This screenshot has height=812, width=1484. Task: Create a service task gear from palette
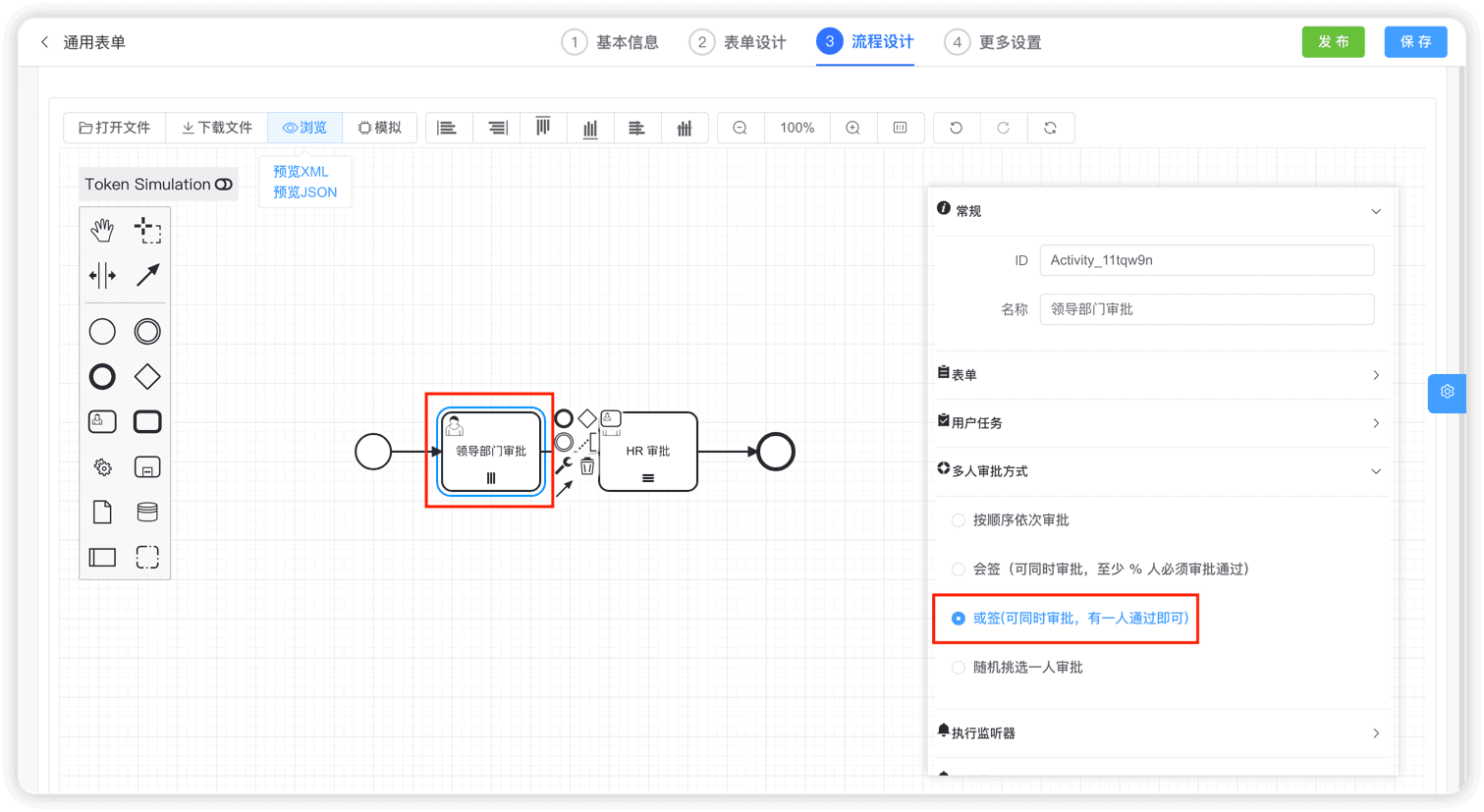coord(102,467)
